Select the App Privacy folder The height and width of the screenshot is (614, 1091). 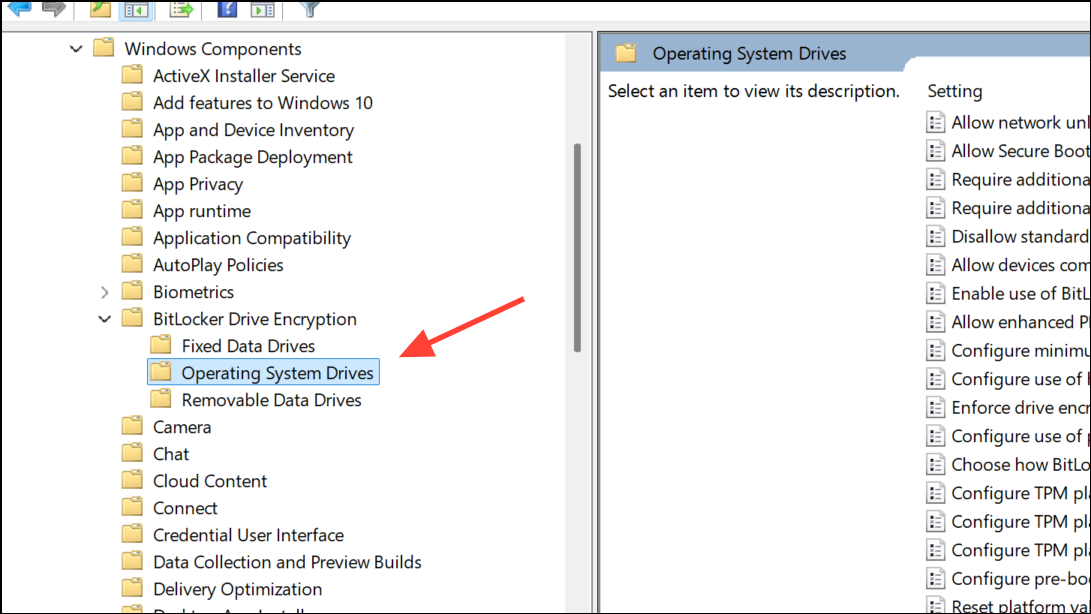click(183, 184)
